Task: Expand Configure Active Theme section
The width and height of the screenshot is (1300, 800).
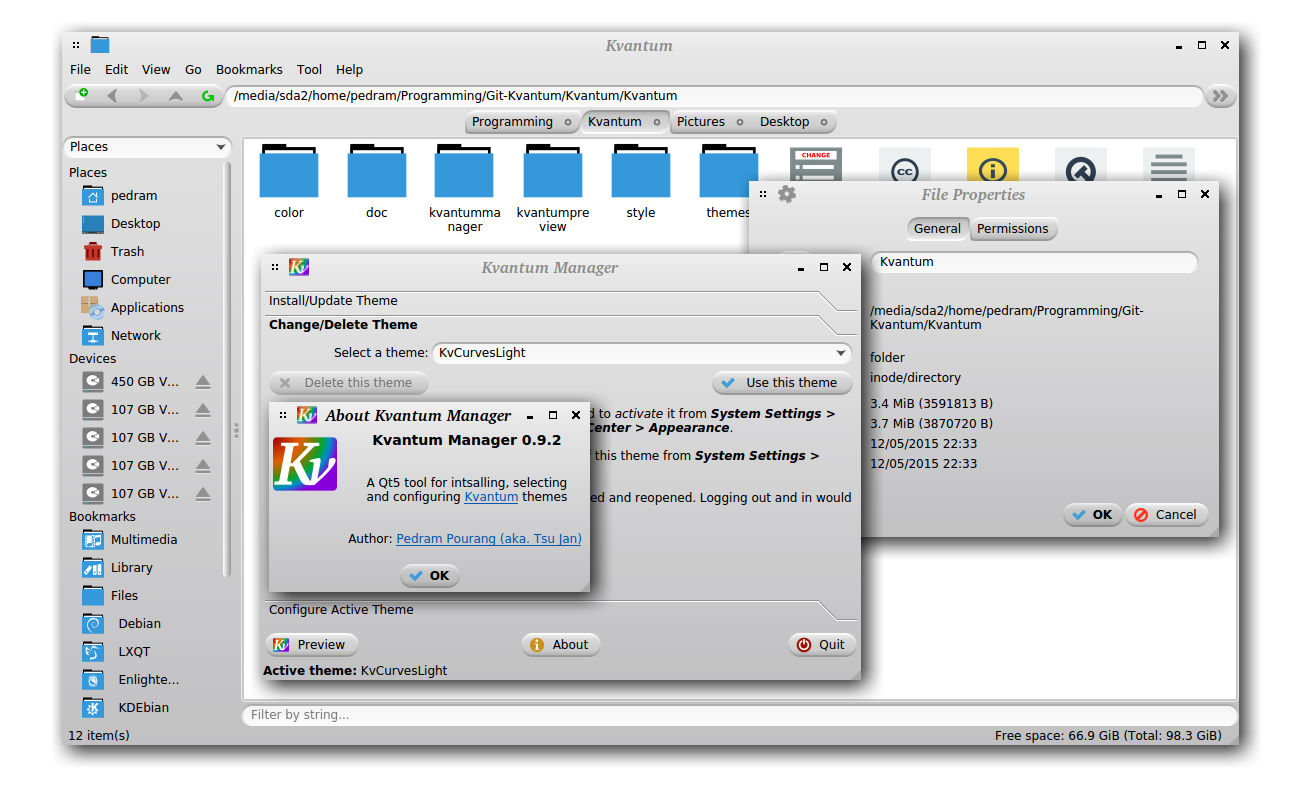Action: click(x=559, y=609)
